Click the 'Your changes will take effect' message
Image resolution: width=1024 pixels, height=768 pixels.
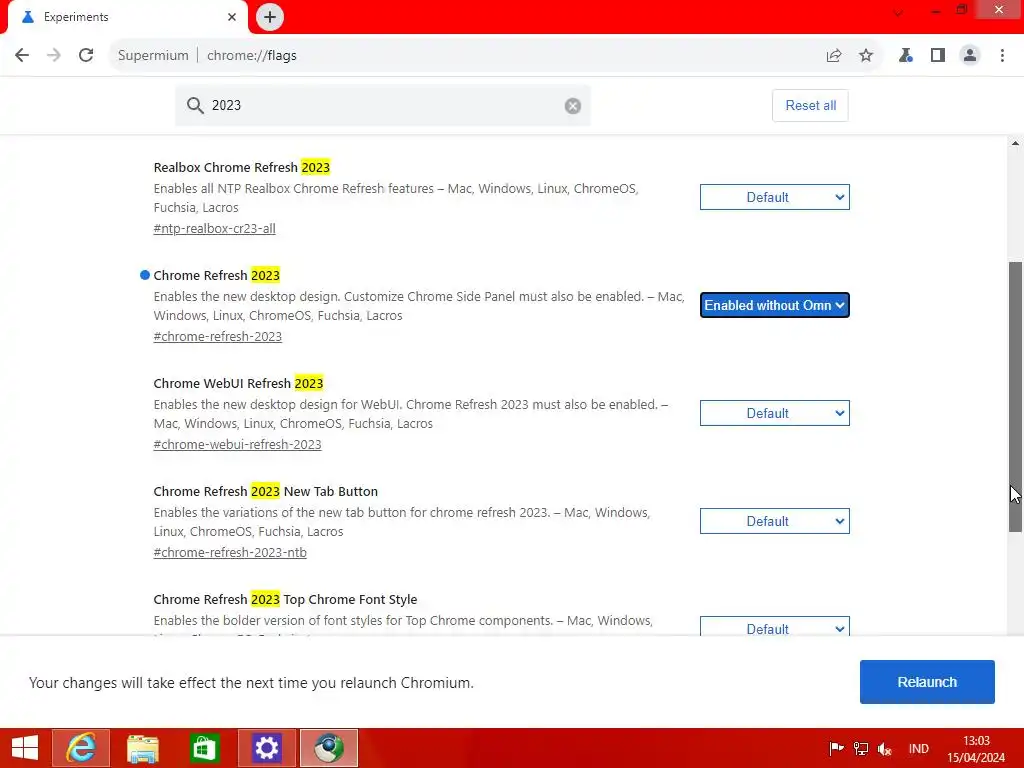point(251,682)
